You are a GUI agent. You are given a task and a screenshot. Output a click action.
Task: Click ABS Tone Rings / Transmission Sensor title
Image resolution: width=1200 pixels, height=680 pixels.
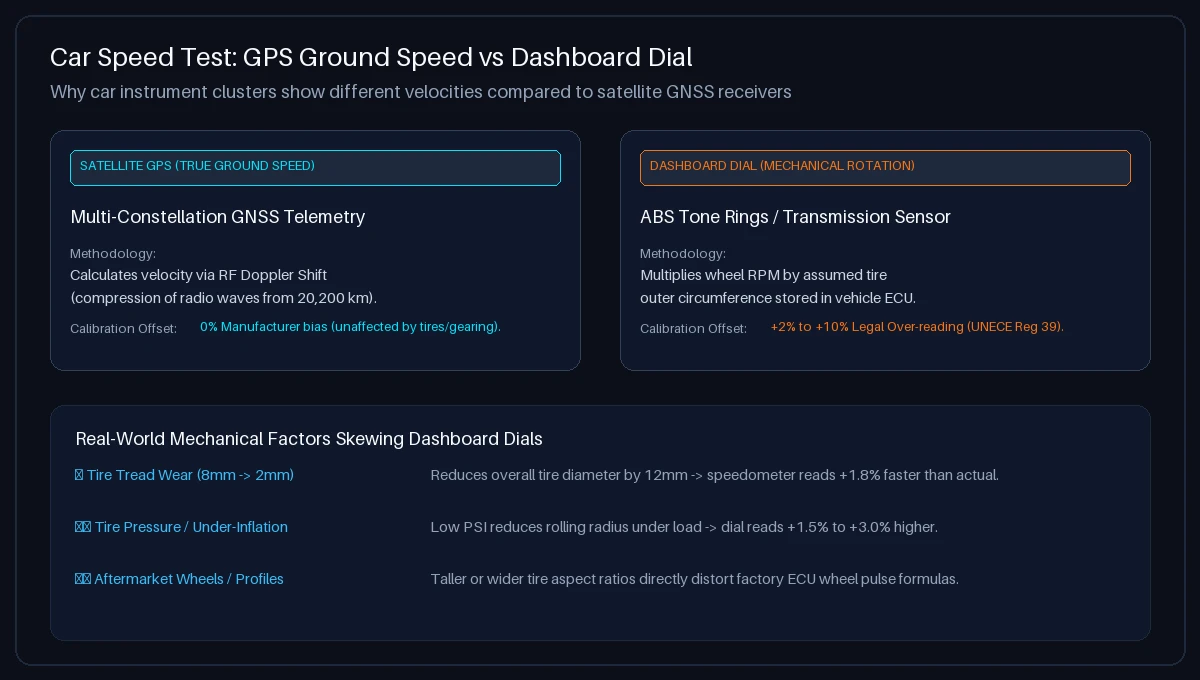click(x=795, y=217)
